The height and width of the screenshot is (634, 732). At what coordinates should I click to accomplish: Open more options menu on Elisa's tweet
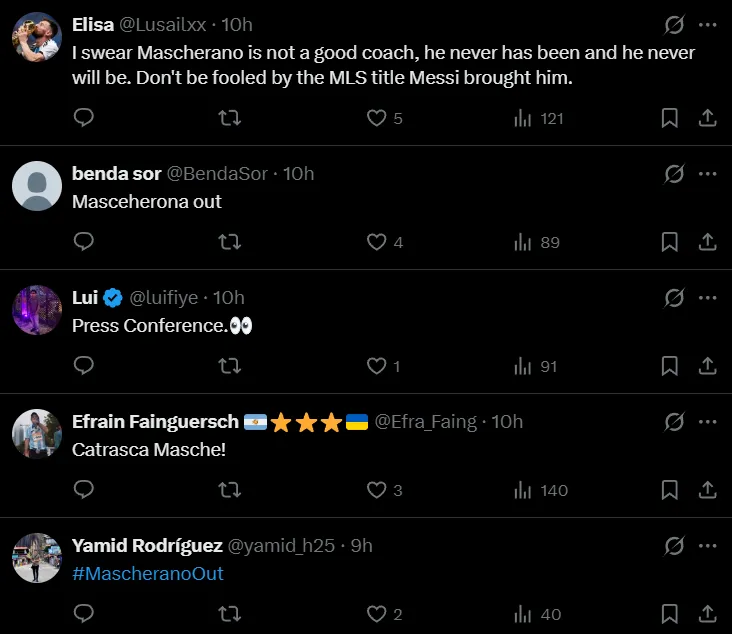click(x=707, y=25)
